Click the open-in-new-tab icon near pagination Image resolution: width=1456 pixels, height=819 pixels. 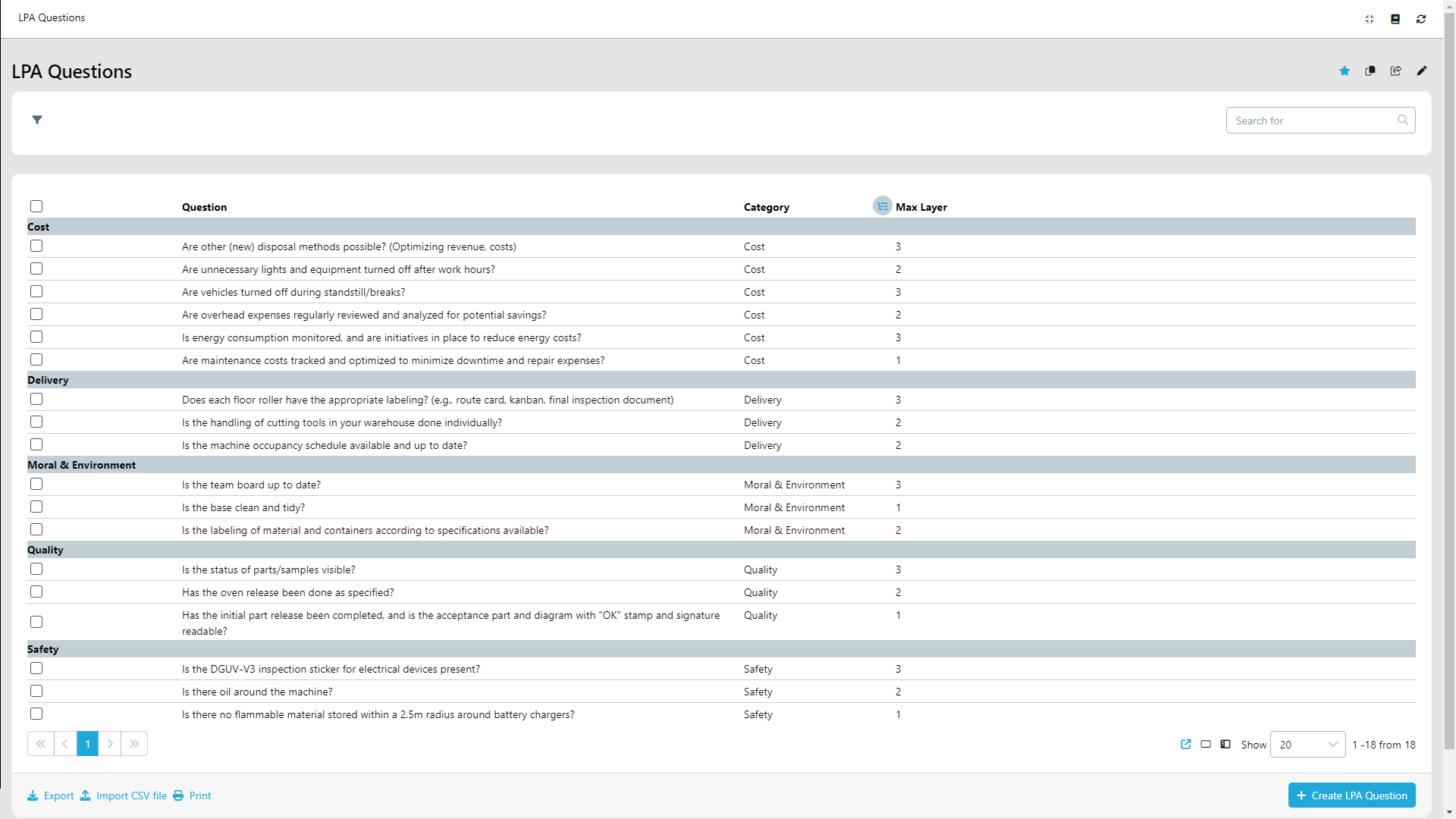point(1186,744)
